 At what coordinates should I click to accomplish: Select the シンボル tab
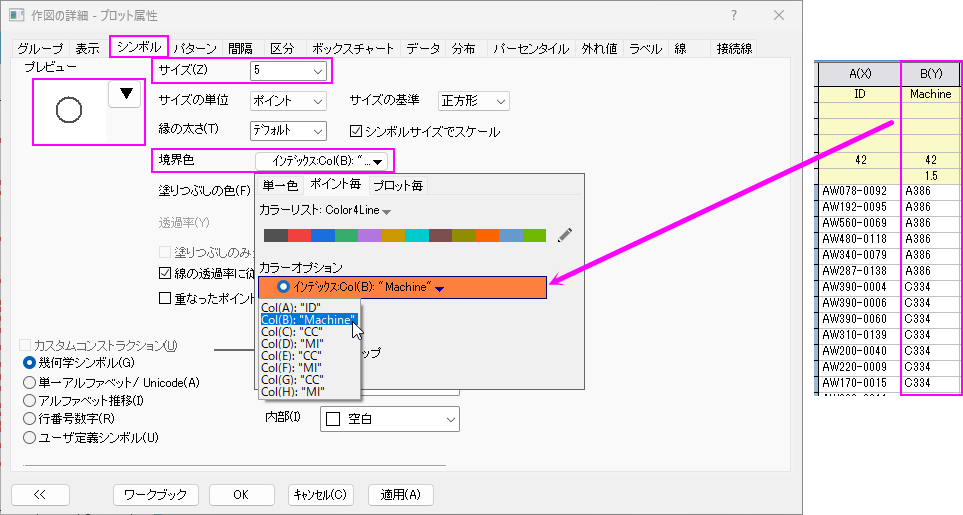click(139, 47)
